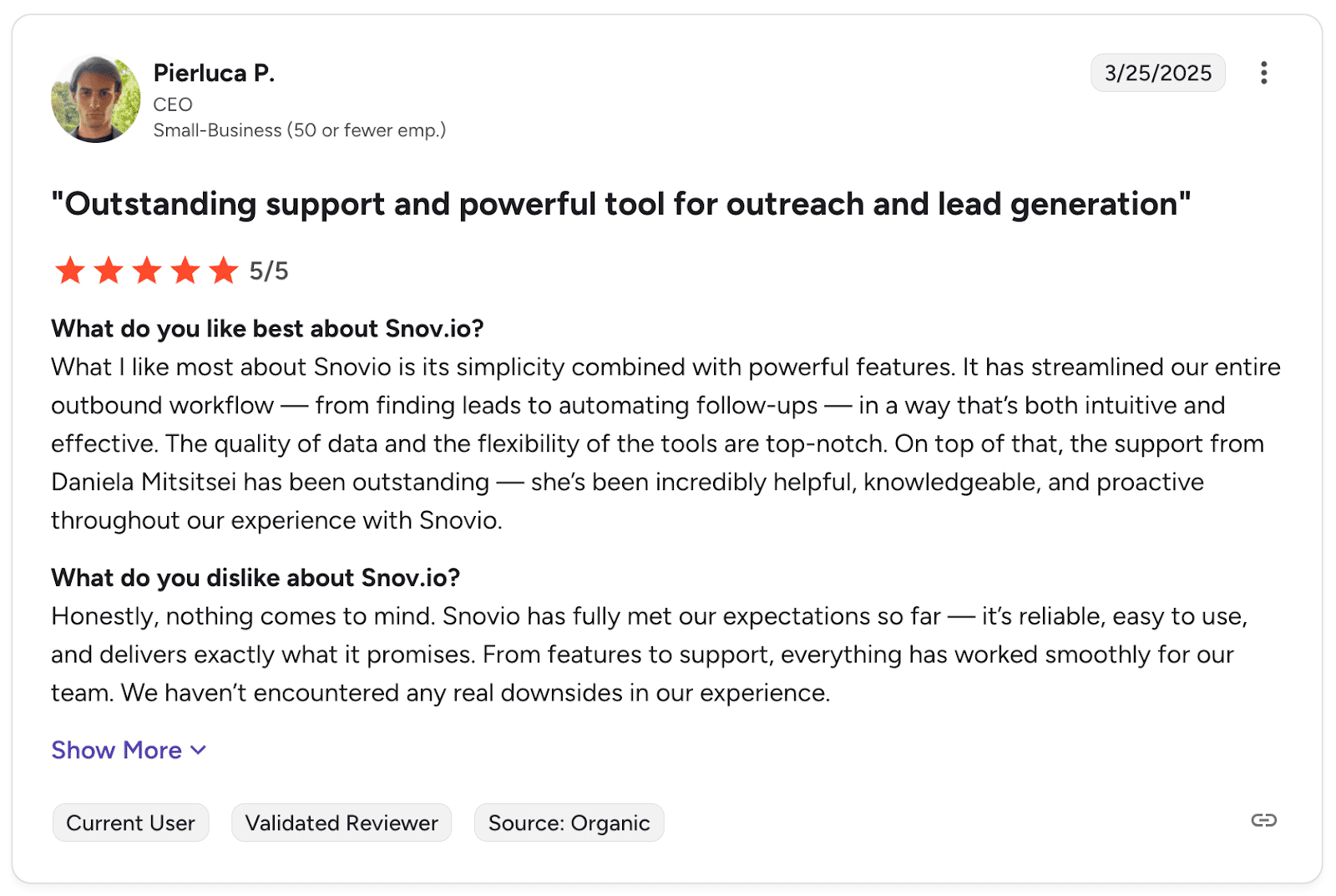Open the three-dot review options menu
Image resolution: width=1336 pixels, height=896 pixels.
pos(1264,73)
